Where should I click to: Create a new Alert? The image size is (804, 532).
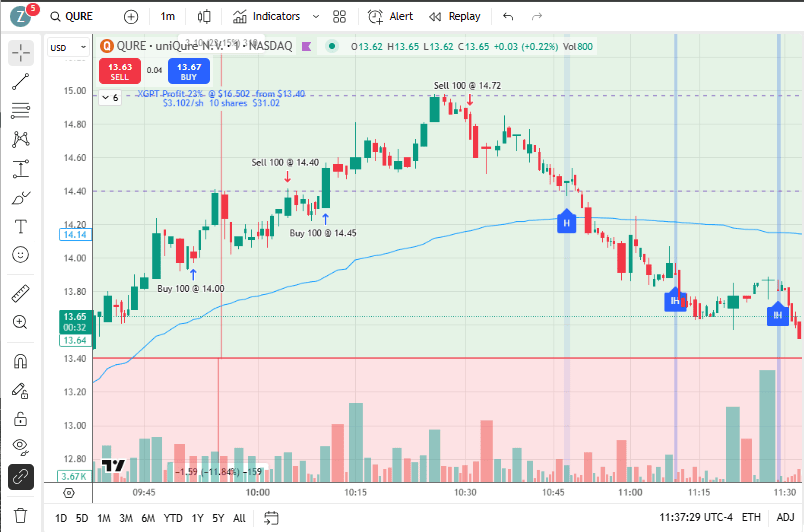(390, 16)
